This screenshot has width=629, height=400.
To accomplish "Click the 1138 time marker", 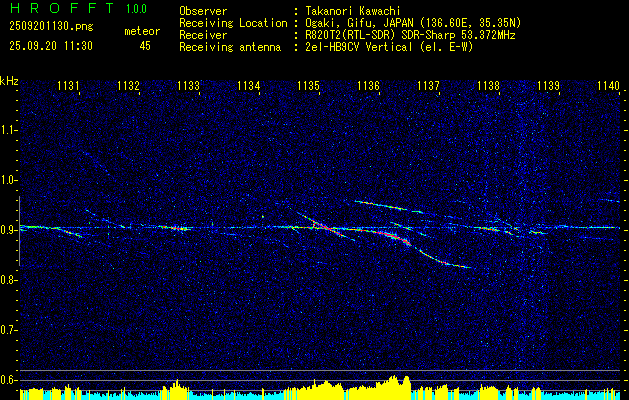I will click(x=489, y=86).
